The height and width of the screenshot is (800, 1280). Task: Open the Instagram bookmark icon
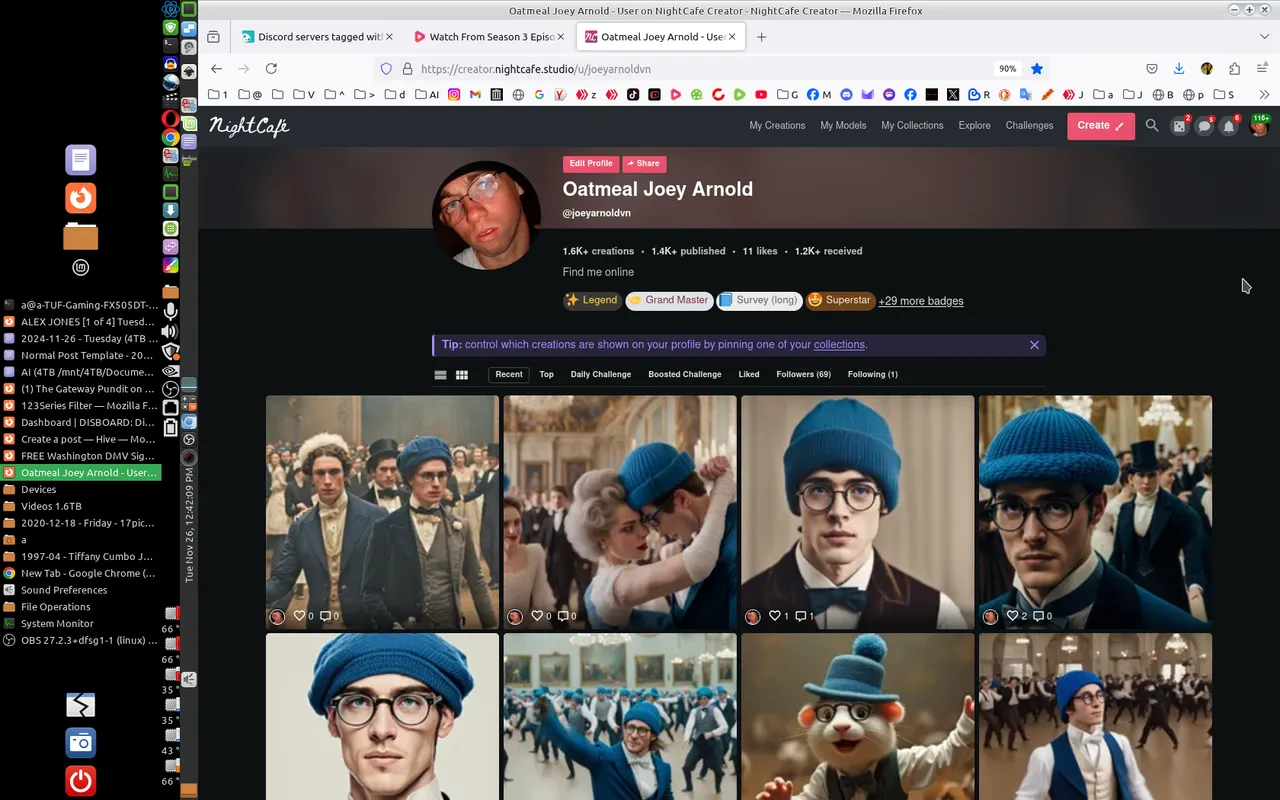453,95
